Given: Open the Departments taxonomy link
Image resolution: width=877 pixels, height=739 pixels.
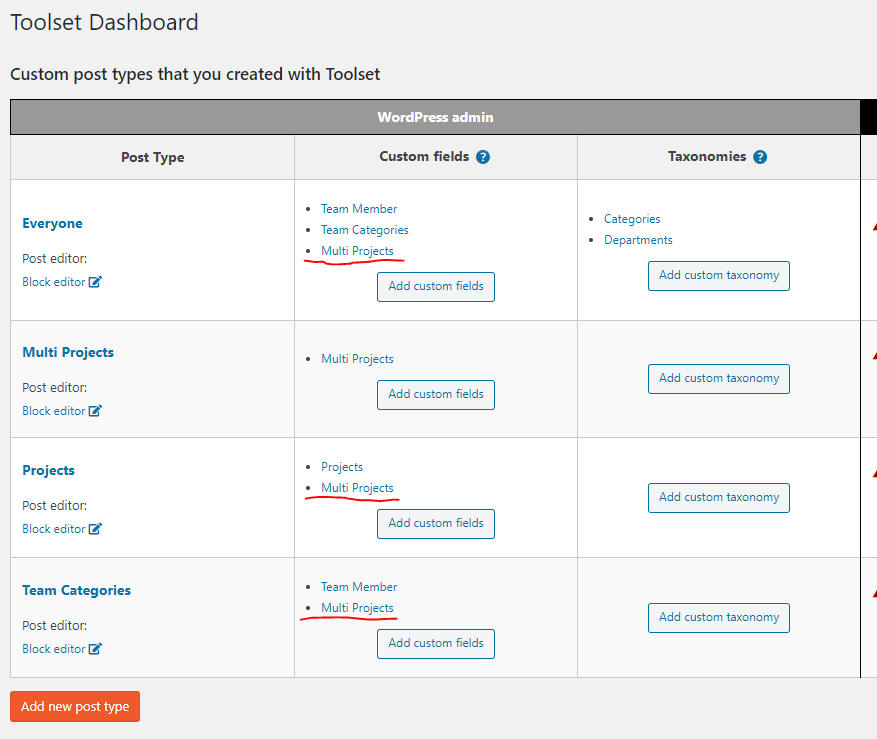Looking at the screenshot, I should click(x=638, y=240).
